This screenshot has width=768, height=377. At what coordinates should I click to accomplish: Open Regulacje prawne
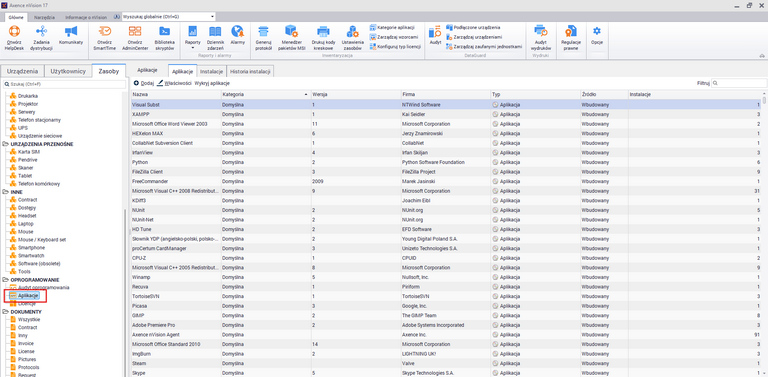(x=571, y=38)
